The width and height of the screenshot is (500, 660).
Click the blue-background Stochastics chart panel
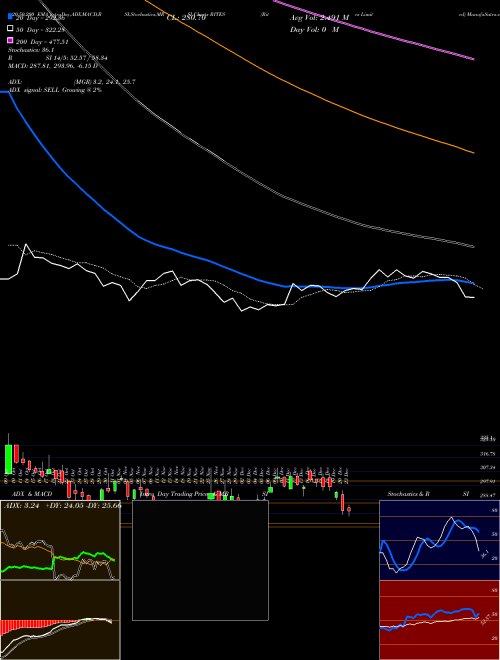(439, 540)
